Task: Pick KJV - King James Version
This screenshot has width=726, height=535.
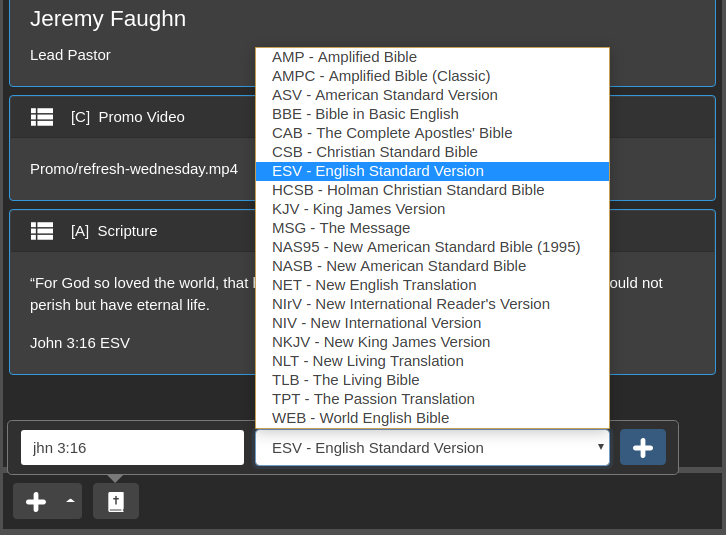Action: pos(432,209)
